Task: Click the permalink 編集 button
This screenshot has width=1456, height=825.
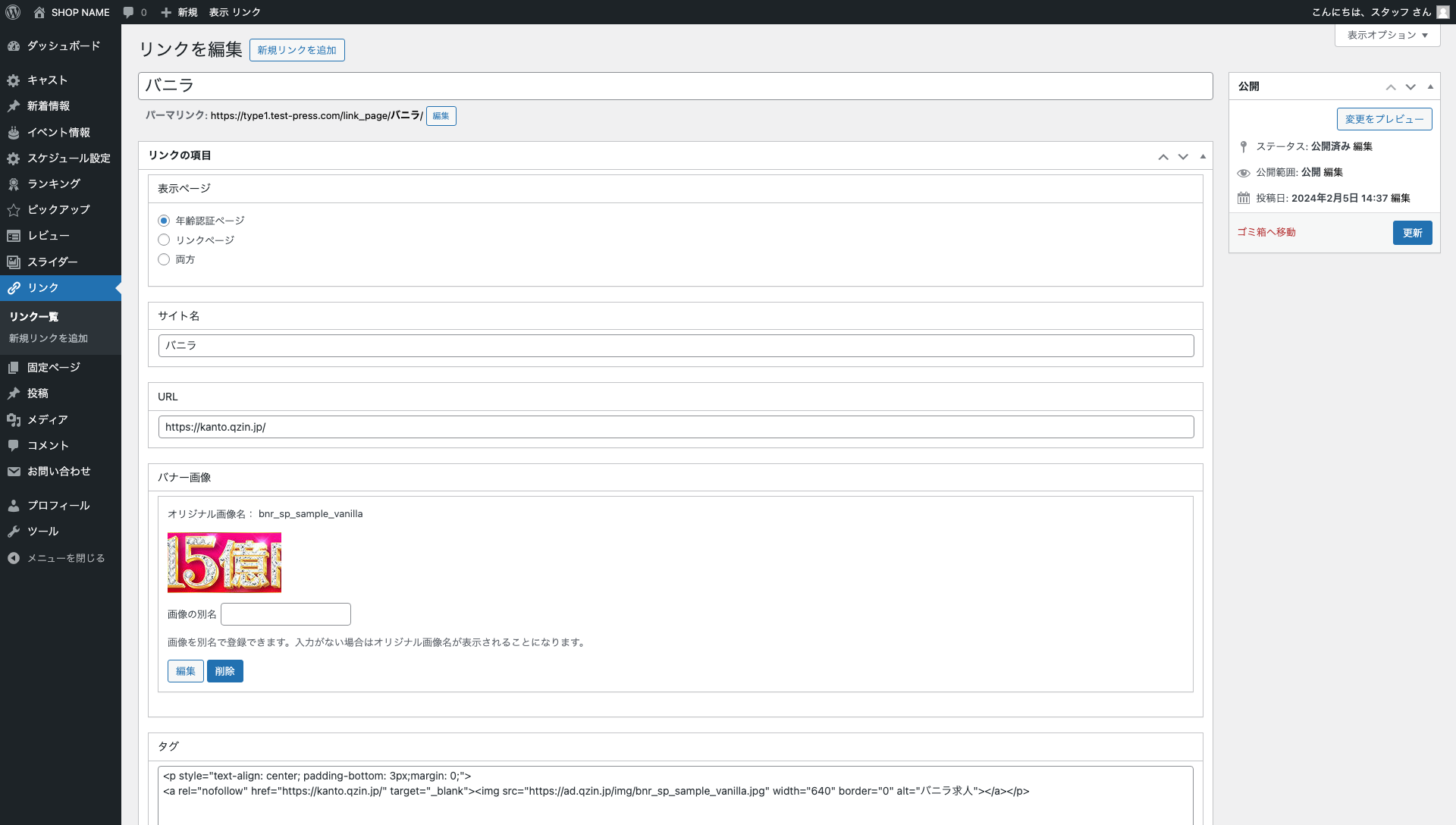Action: coord(441,116)
